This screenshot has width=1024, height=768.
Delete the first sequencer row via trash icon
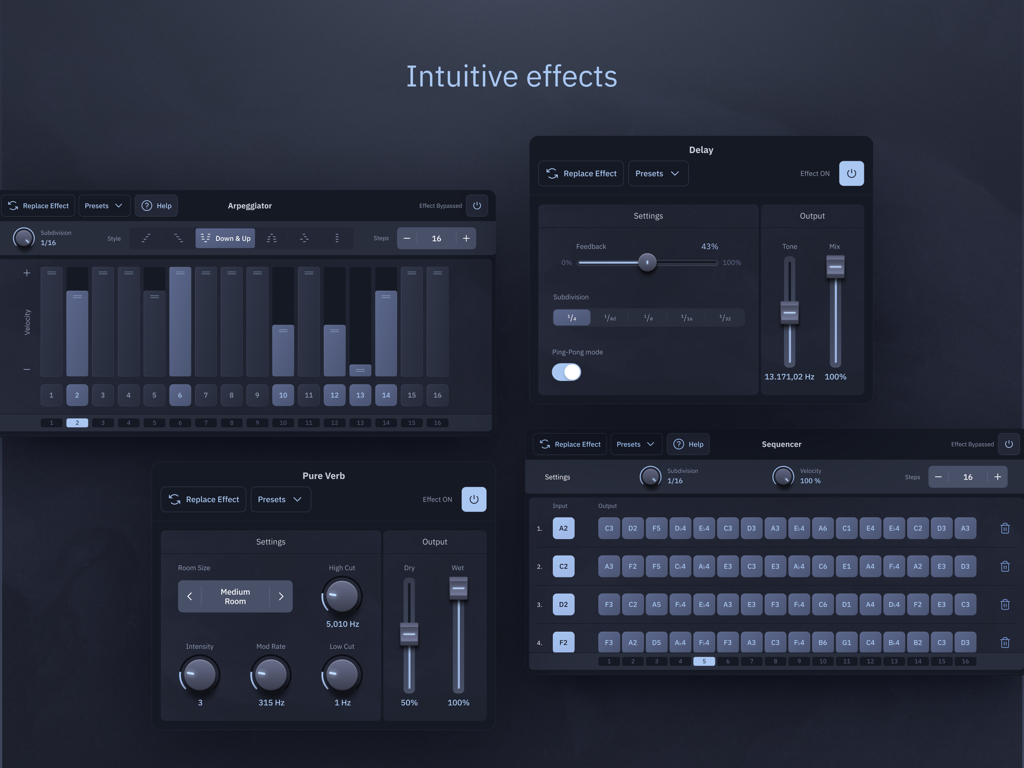point(1004,528)
